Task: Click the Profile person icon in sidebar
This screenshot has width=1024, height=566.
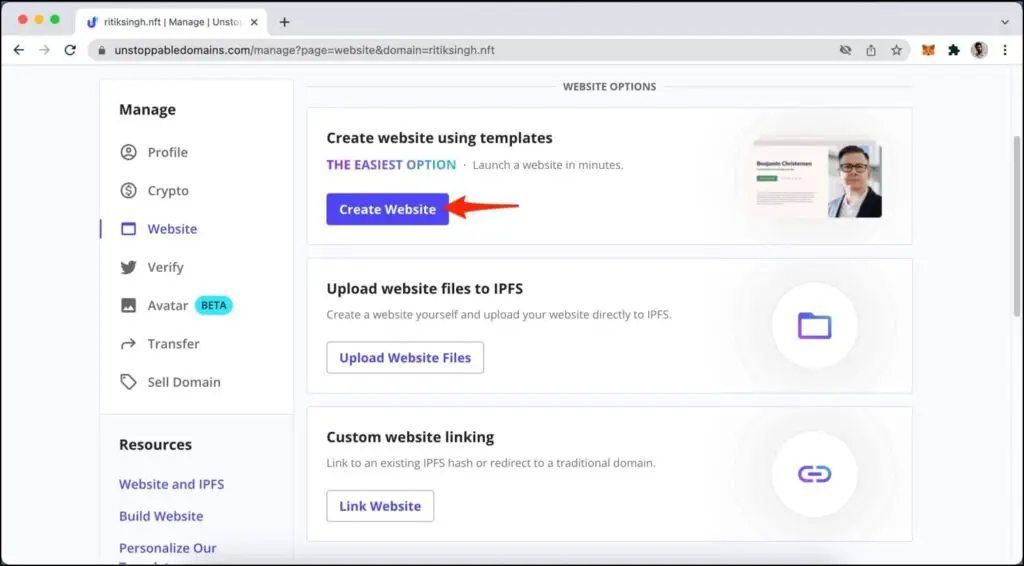Action: coord(129,152)
